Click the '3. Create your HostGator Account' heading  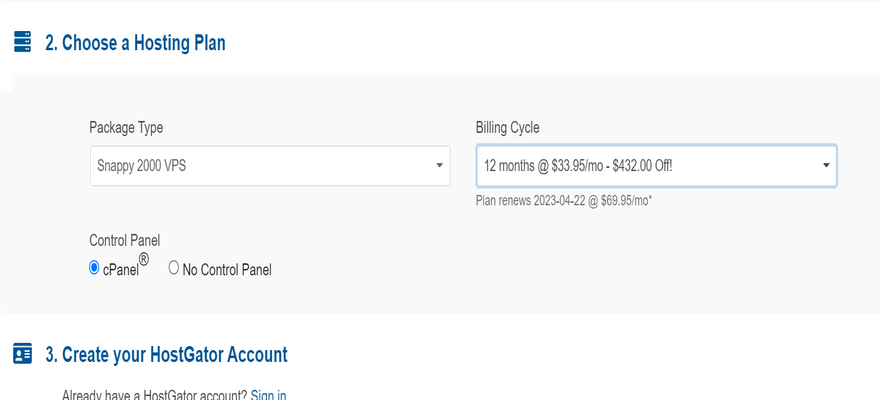(x=166, y=355)
